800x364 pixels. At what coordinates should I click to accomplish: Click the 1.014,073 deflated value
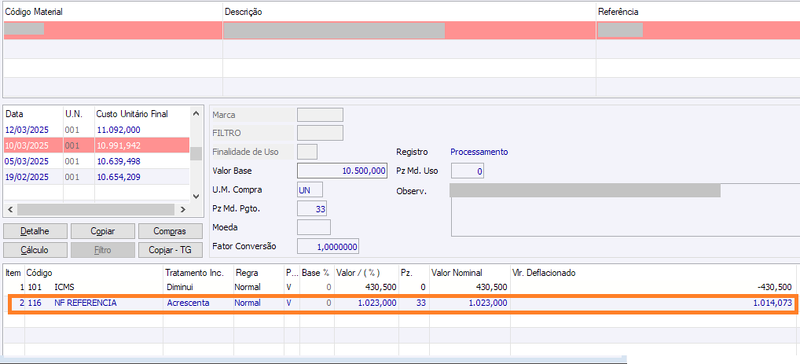(x=772, y=303)
